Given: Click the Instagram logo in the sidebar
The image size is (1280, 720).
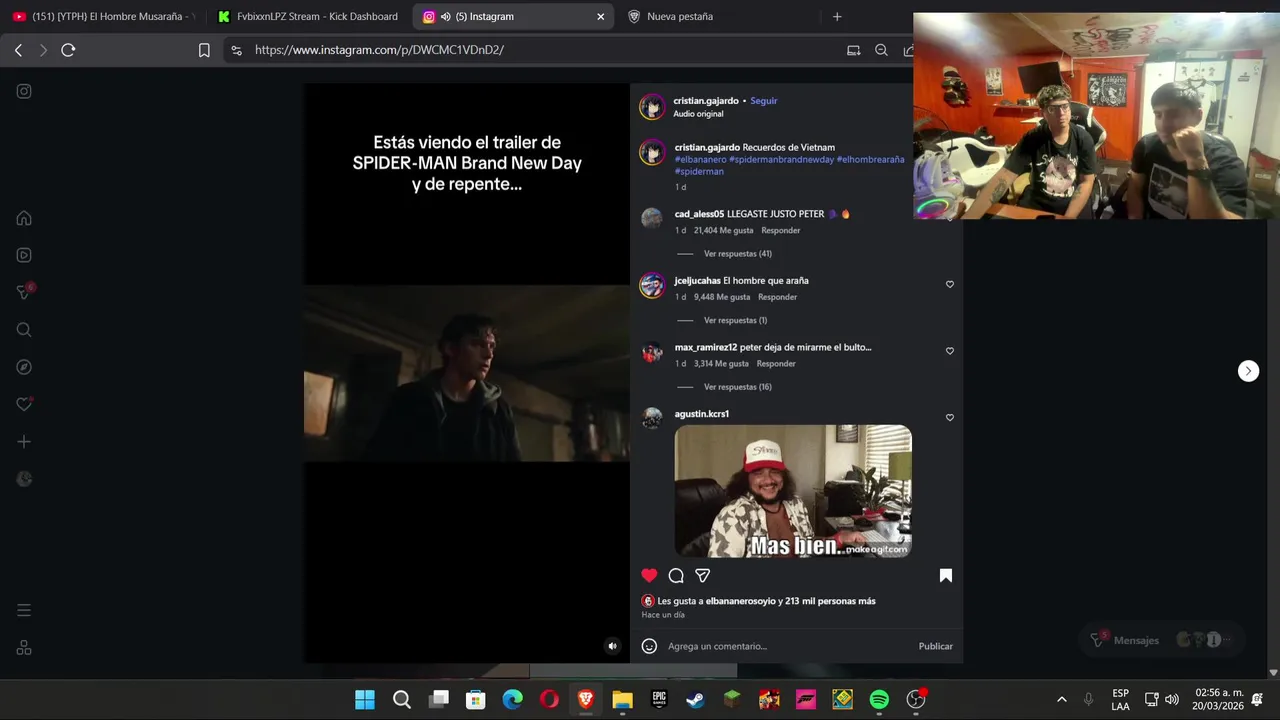Looking at the screenshot, I should point(24,91).
